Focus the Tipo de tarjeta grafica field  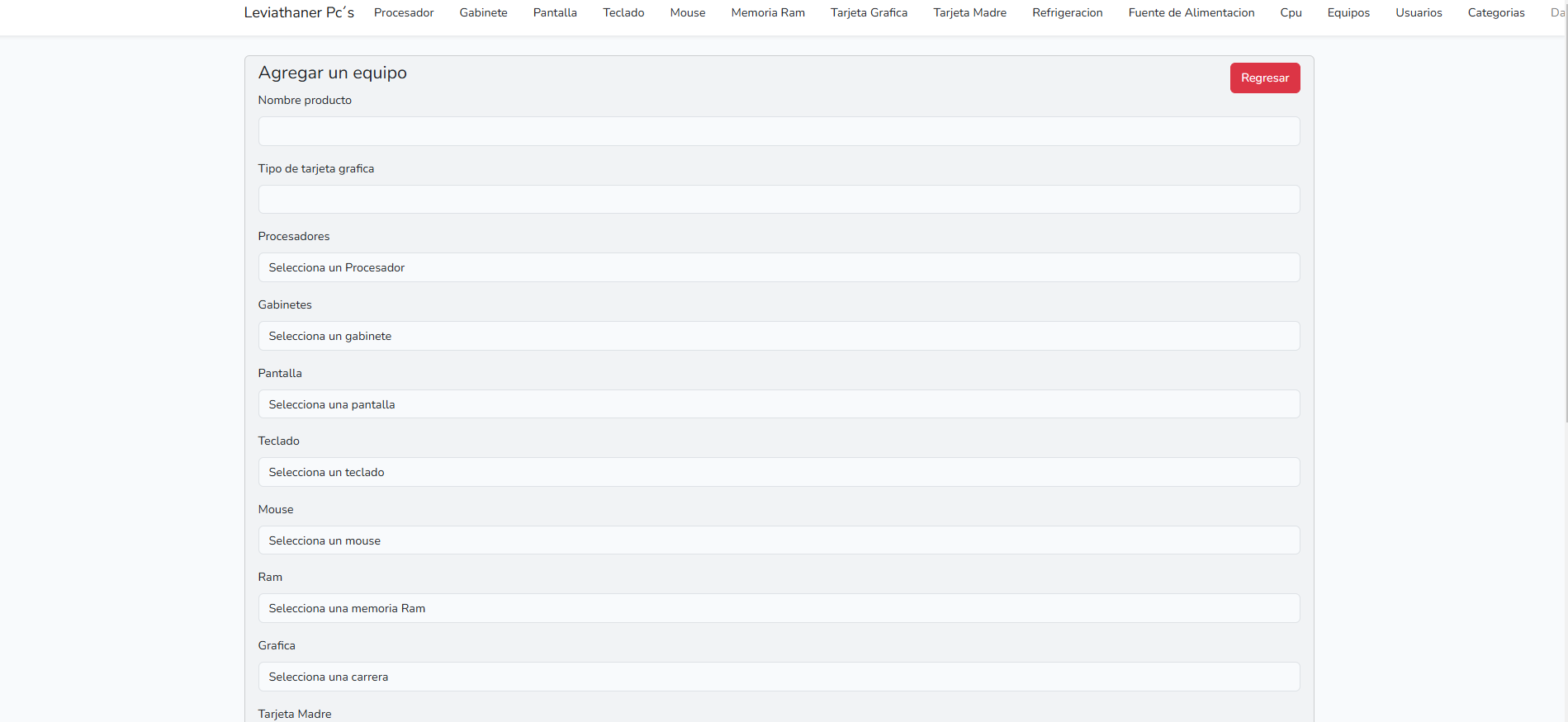[x=779, y=199]
